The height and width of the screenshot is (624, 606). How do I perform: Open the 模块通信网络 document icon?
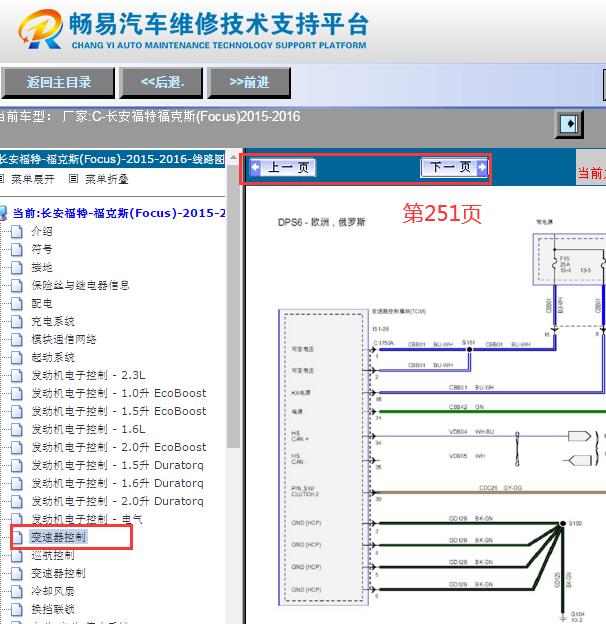pyautogui.click(x=17, y=339)
